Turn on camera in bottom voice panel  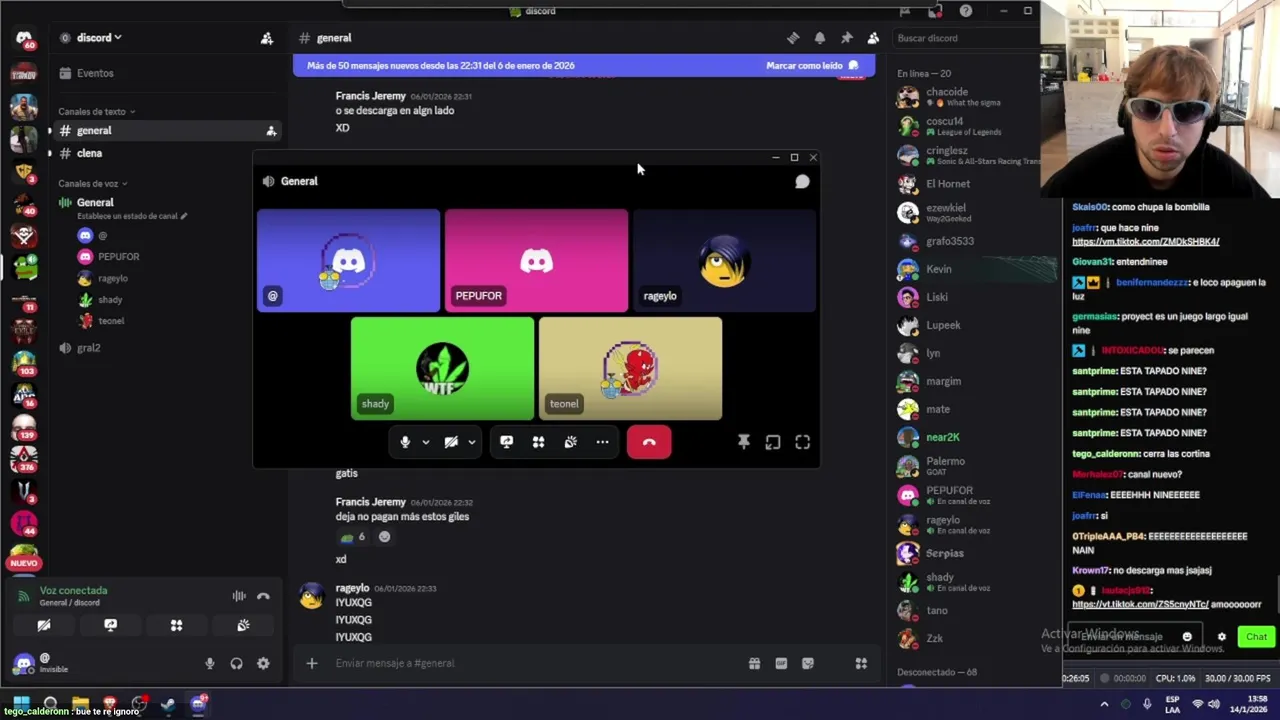click(44, 625)
